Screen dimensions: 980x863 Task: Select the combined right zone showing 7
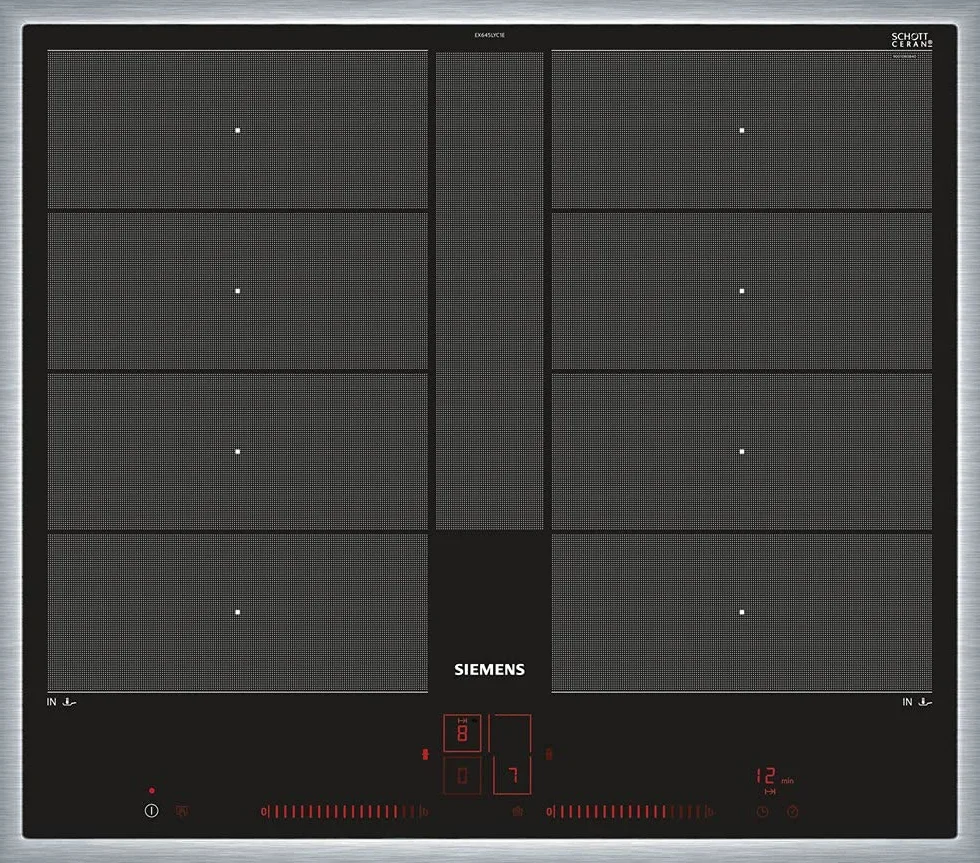tap(511, 755)
